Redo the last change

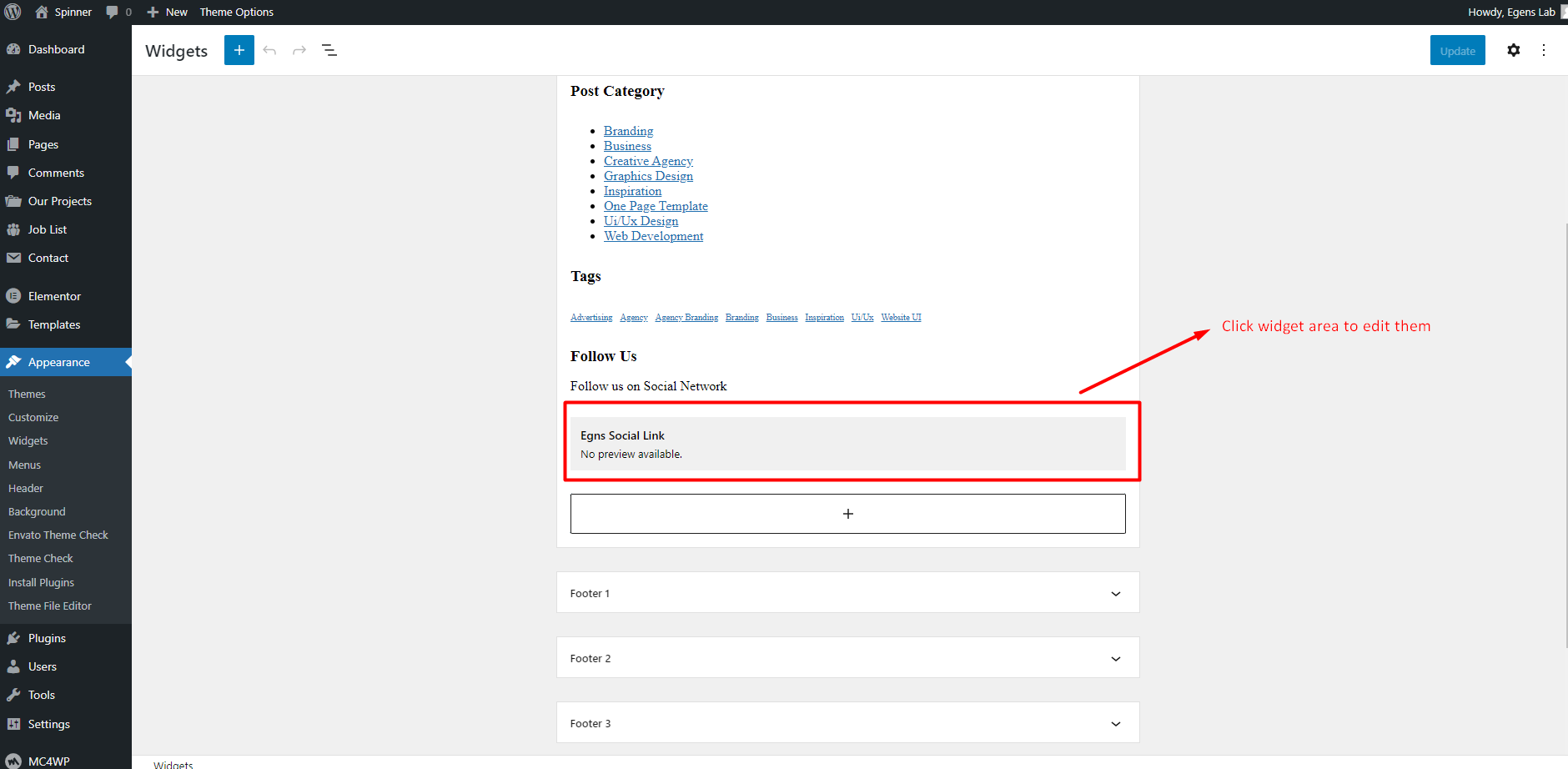(x=299, y=50)
